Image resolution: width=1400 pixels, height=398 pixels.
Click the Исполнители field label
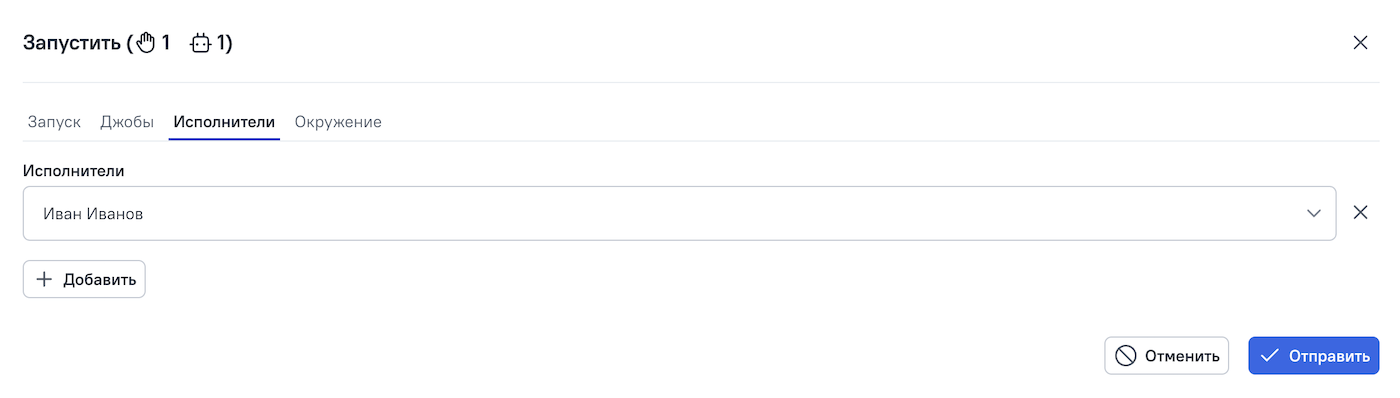click(x=74, y=170)
